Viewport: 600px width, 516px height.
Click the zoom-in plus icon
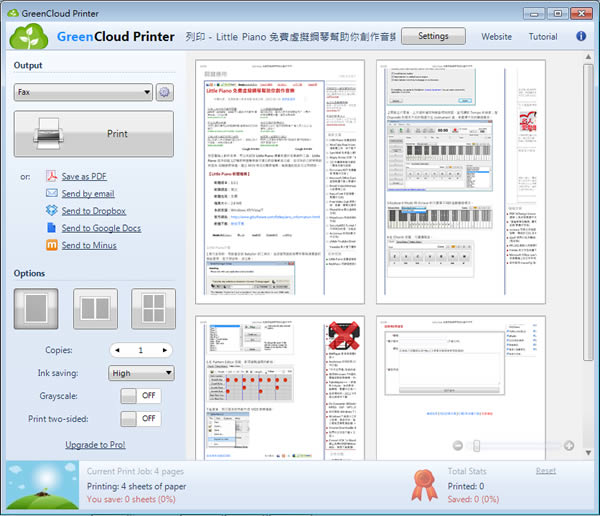(569, 445)
